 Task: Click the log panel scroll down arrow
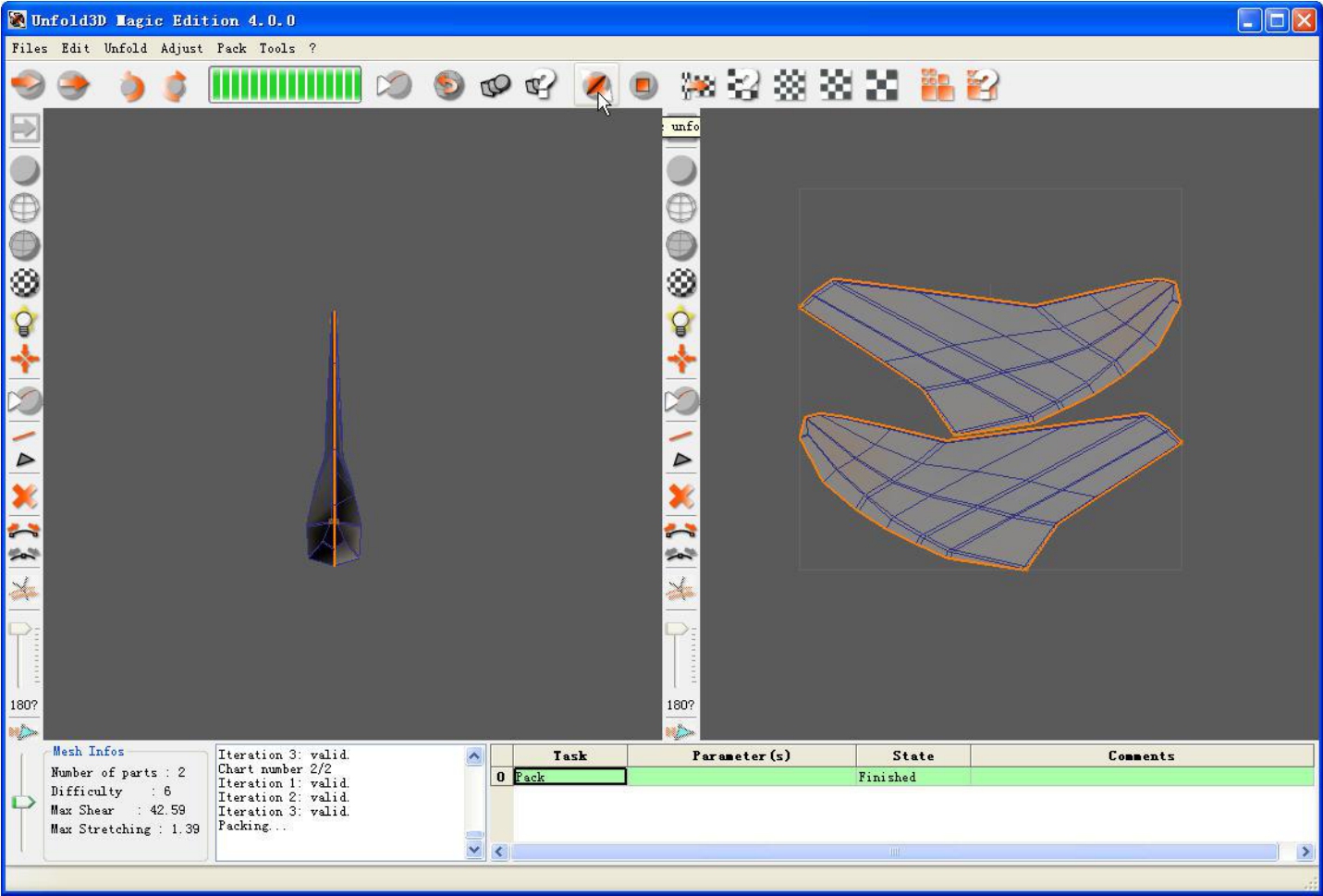click(x=474, y=850)
